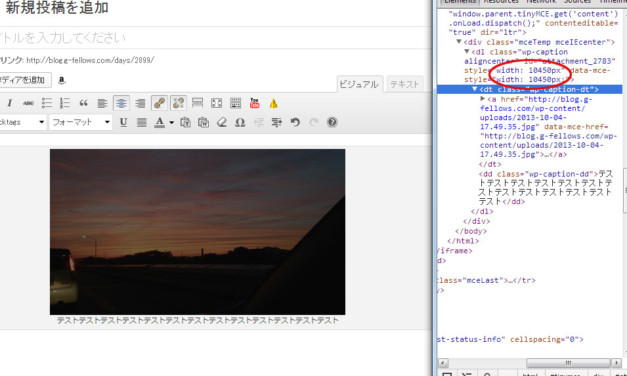Insert a bulleted list
This screenshot has width=627, height=376.
(47, 104)
